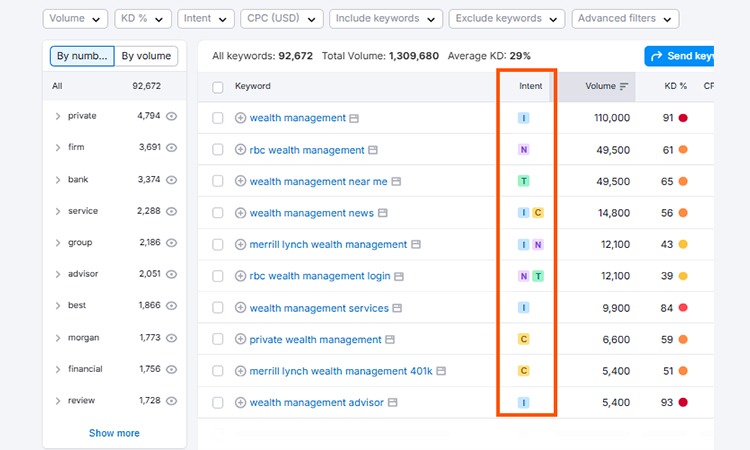Click the Show more link

(x=114, y=433)
